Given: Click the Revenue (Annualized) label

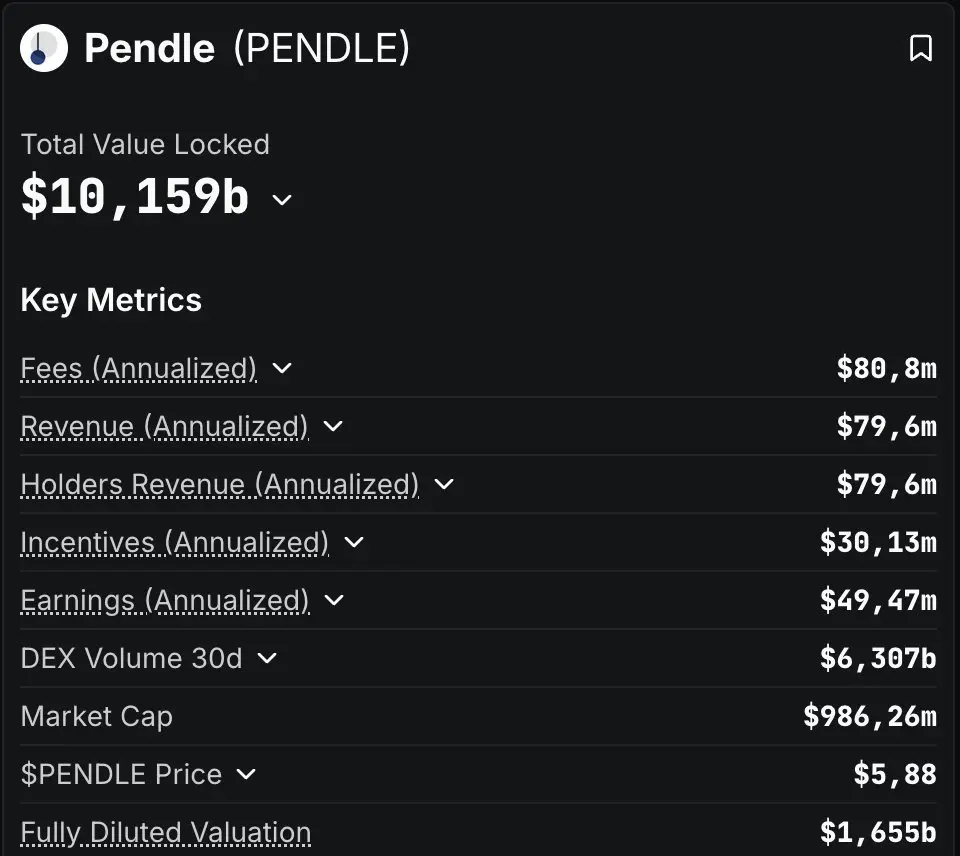Looking at the screenshot, I should (x=164, y=427).
